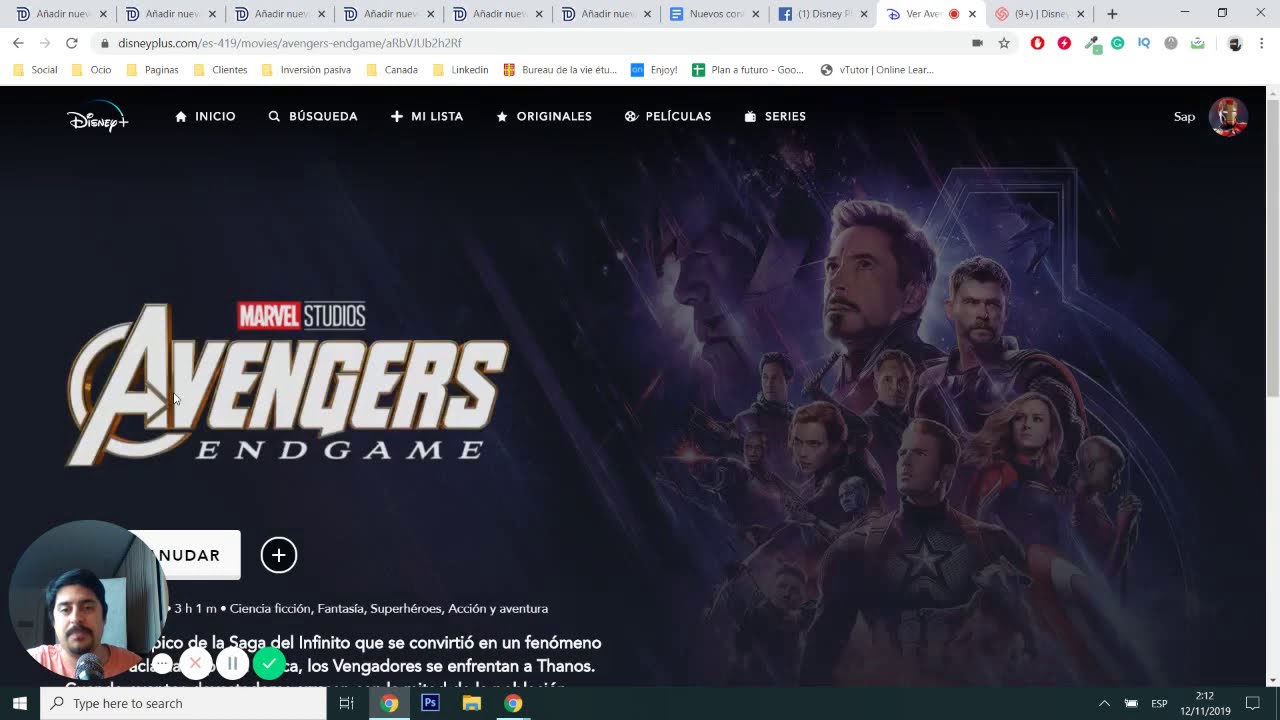Image resolution: width=1280 pixels, height=720 pixels.
Task: Go to INICIO home page
Action: pyautogui.click(x=205, y=117)
